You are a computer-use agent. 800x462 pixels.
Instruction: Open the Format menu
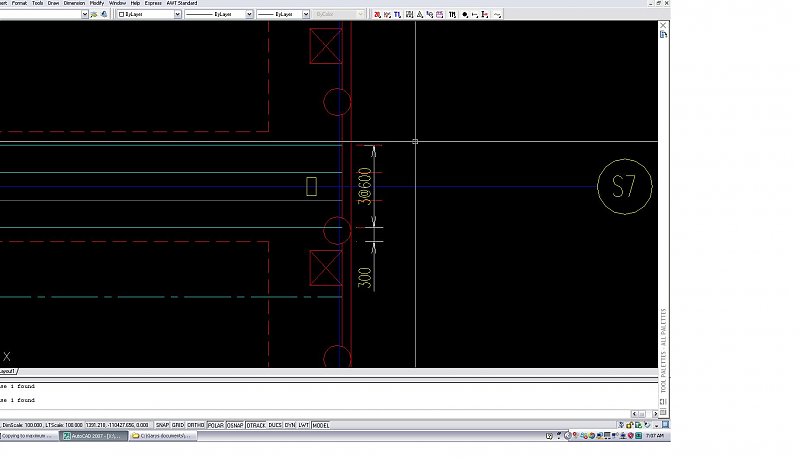tap(19, 3)
